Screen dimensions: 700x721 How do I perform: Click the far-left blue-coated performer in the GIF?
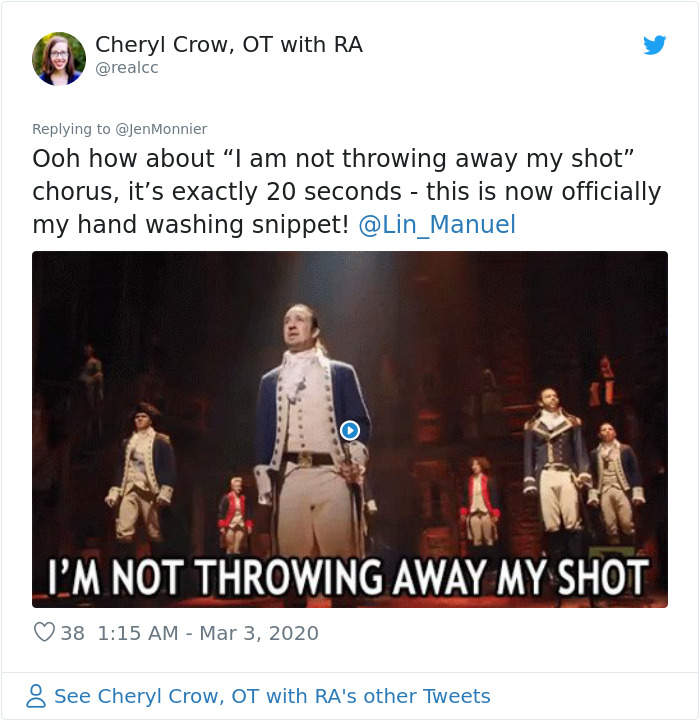click(x=146, y=470)
